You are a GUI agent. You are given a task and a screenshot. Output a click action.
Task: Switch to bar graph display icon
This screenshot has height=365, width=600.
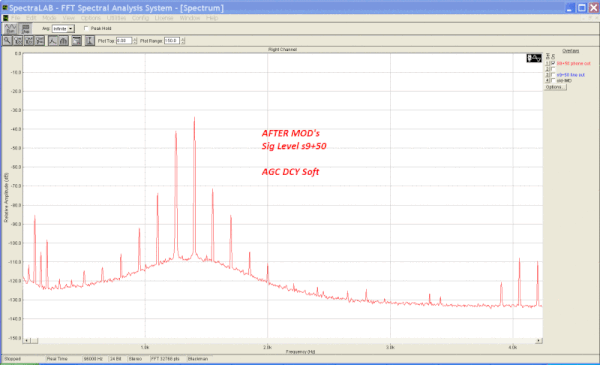(64, 41)
